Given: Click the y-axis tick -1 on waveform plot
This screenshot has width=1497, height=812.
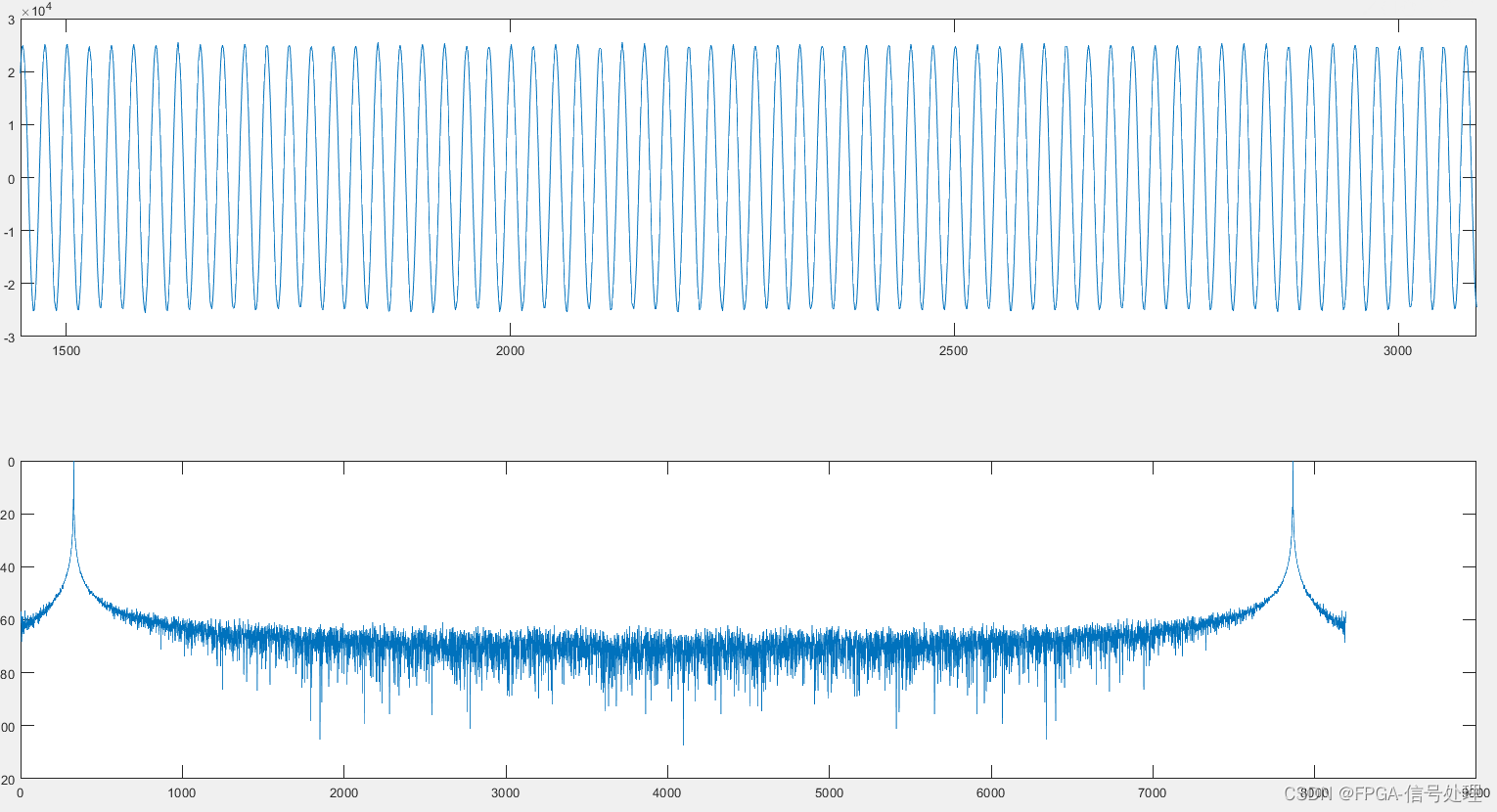Looking at the screenshot, I should [x=9, y=232].
